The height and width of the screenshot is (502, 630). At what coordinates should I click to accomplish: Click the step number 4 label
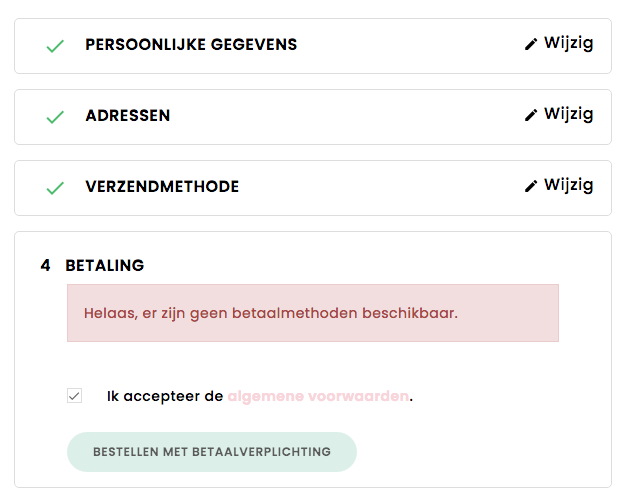[x=46, y=266]
